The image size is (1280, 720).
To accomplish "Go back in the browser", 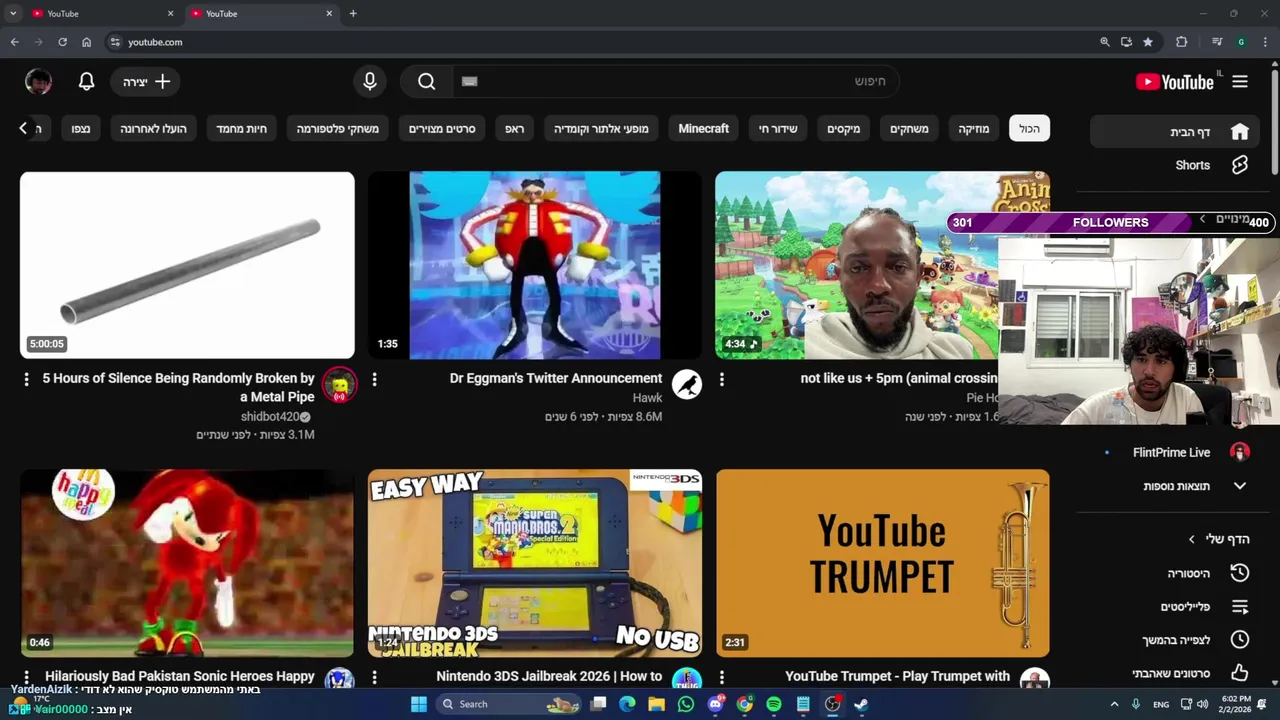I will tap(14, 42).
